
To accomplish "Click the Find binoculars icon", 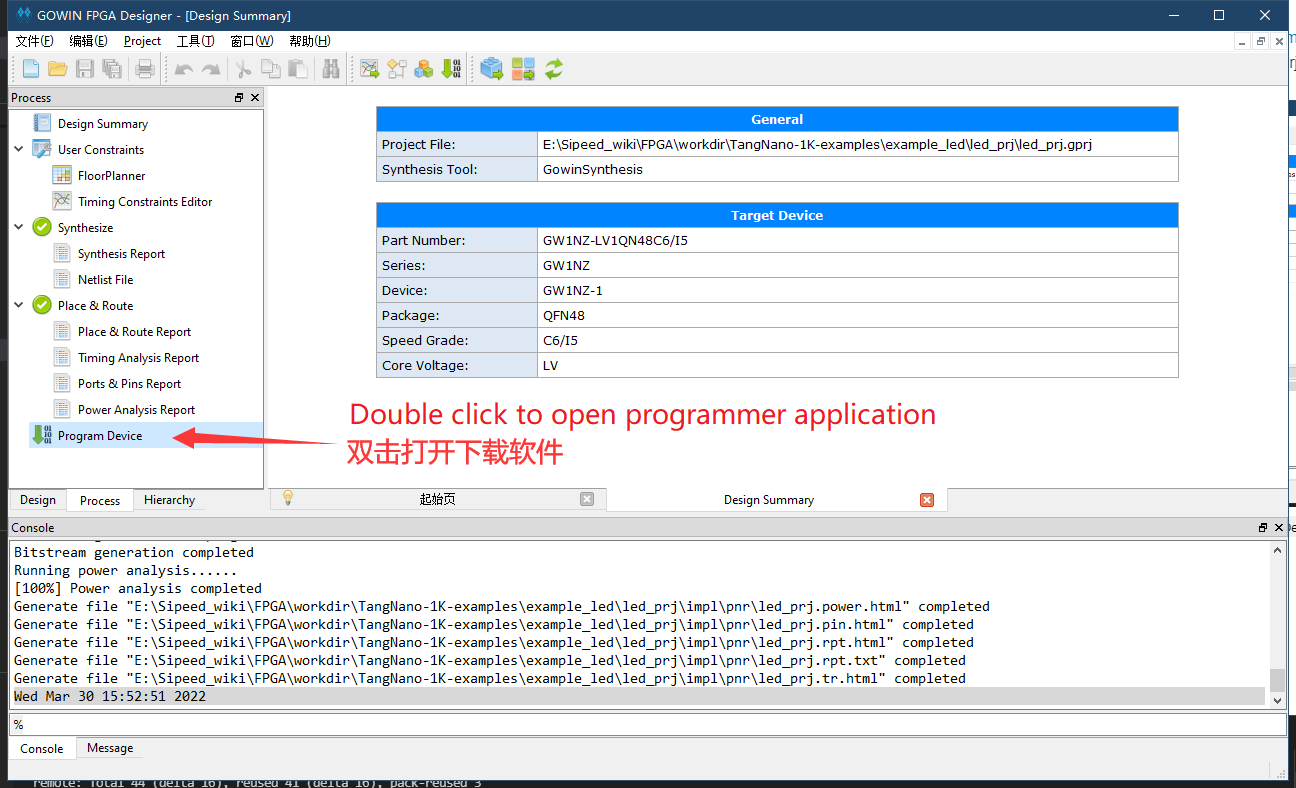I will click(331, 69).
